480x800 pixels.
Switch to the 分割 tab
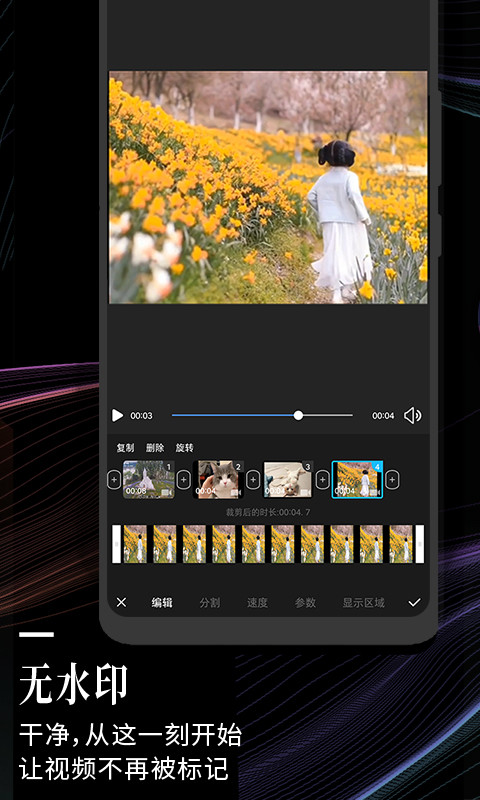[x=210, y=603]
